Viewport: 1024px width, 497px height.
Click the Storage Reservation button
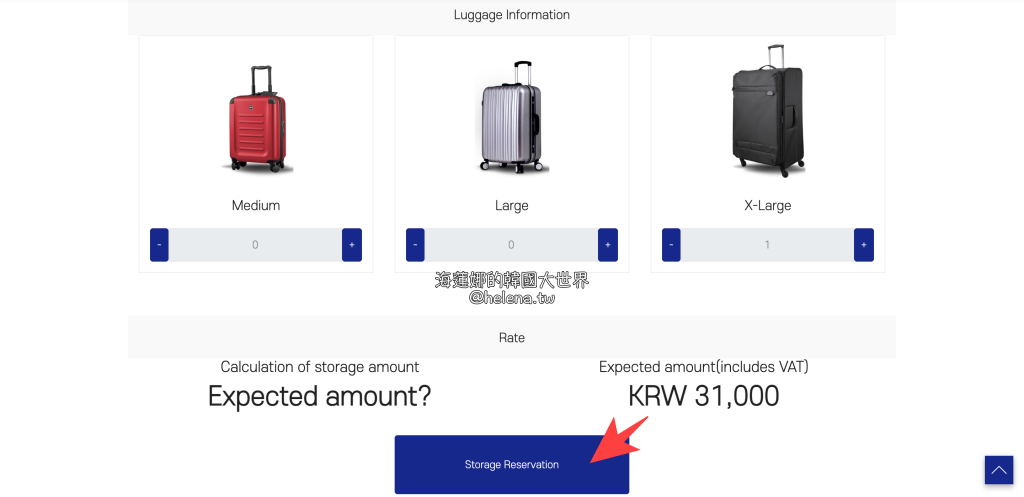pos(511,464)
